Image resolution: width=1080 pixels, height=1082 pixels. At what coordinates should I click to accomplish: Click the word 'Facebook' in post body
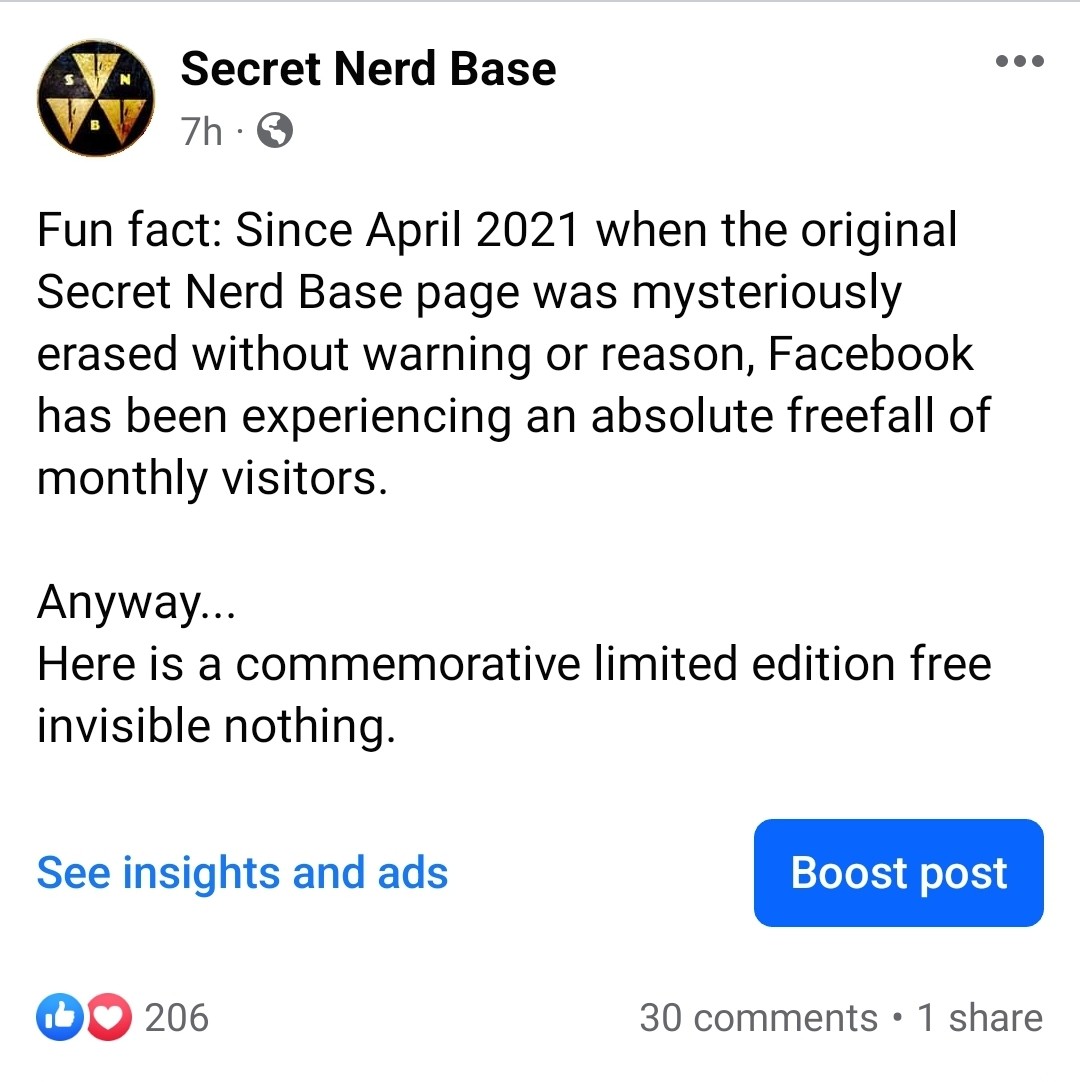coord(869,354)
